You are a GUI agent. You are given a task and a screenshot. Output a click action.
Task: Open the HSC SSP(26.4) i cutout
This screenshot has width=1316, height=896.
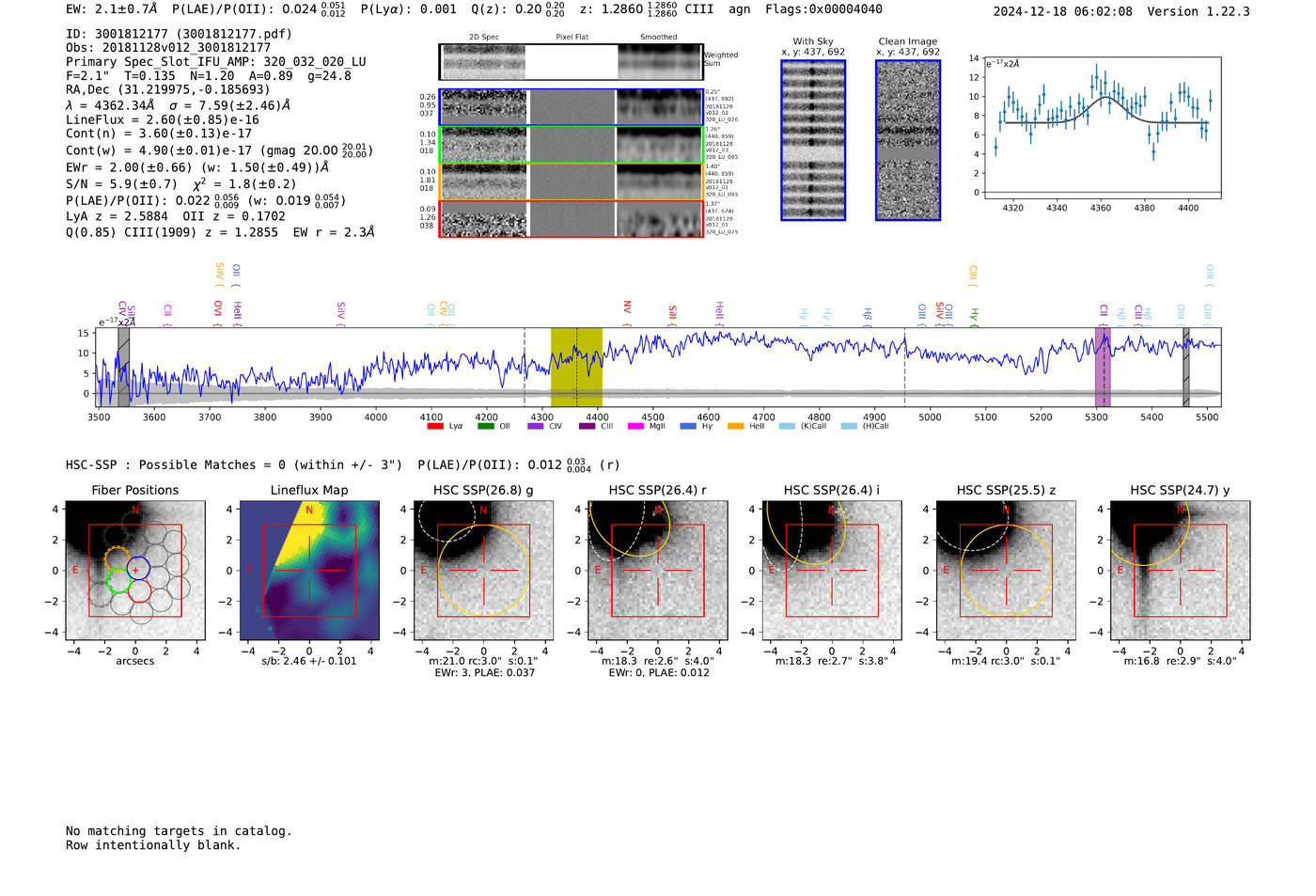832,571
